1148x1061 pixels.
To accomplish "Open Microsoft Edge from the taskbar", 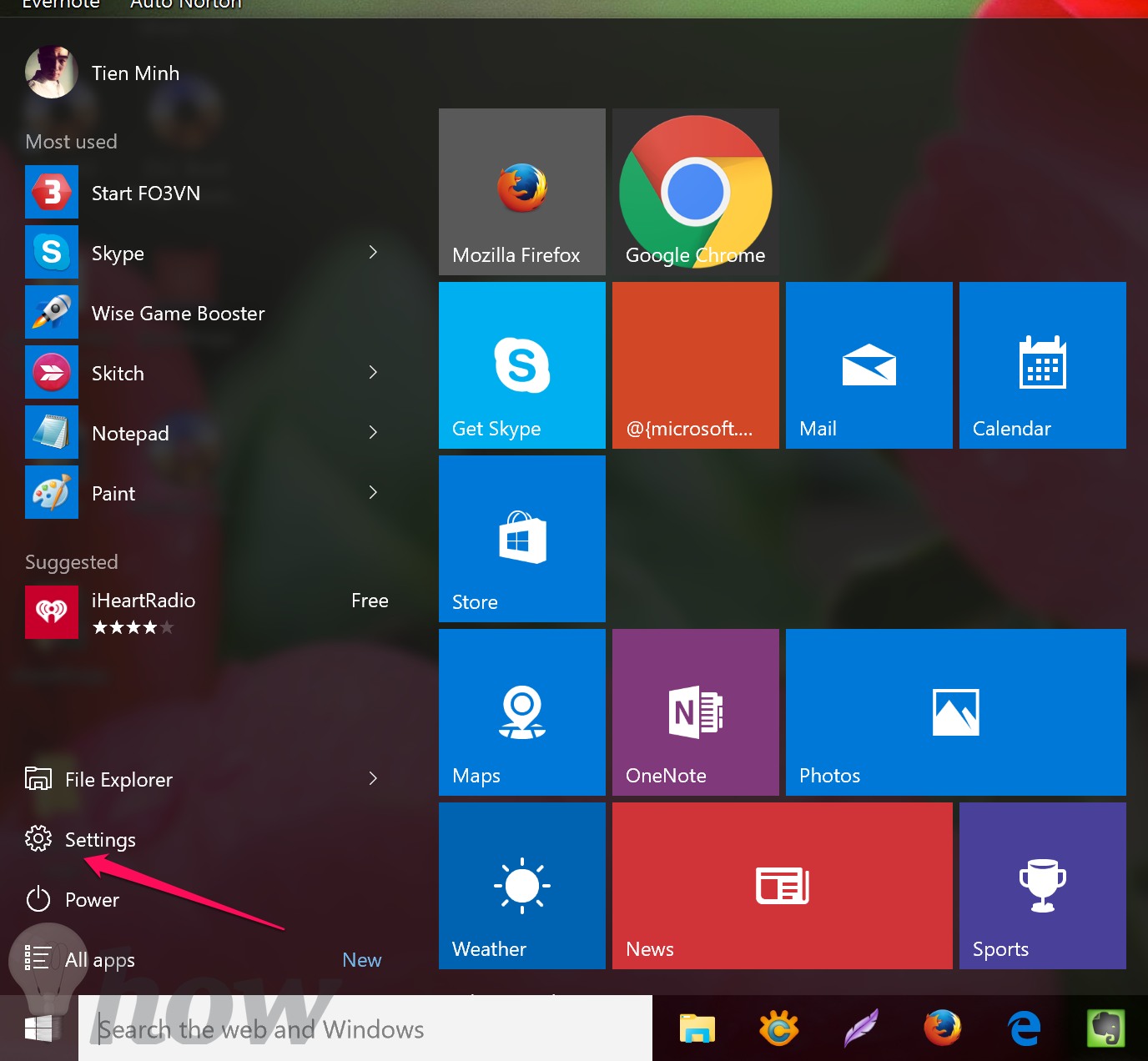I will coord(1025,1028).
